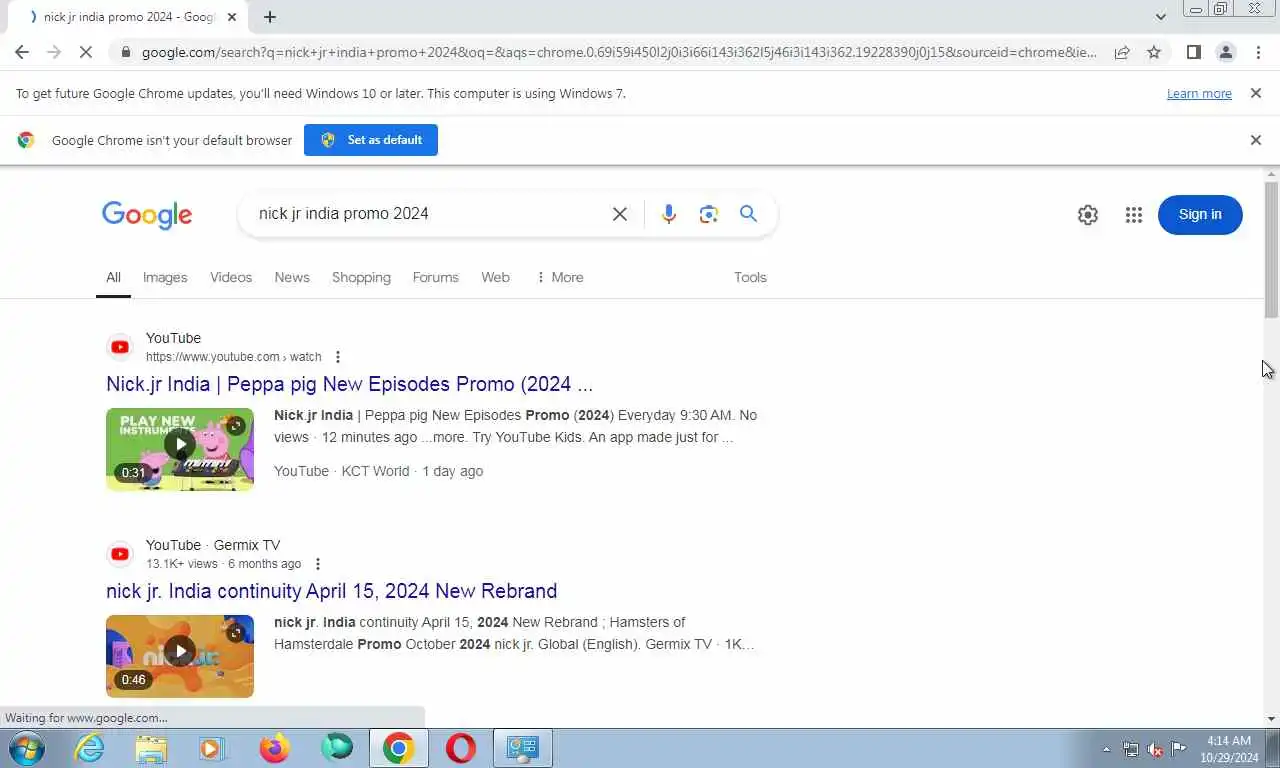
Task: Share this page icon in address bar
Action: point(1122,52)
